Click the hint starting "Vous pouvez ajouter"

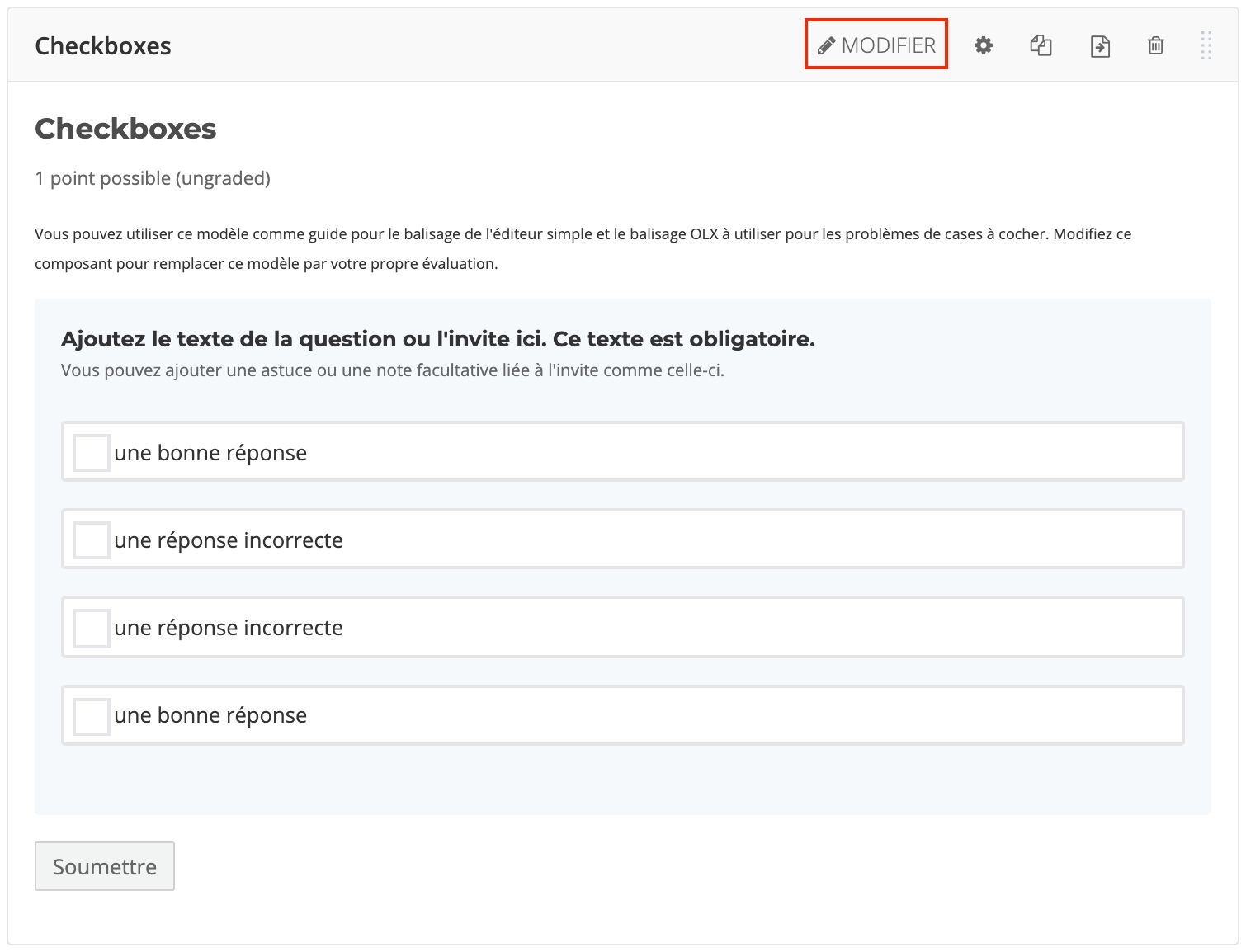[x=392, y=370]
